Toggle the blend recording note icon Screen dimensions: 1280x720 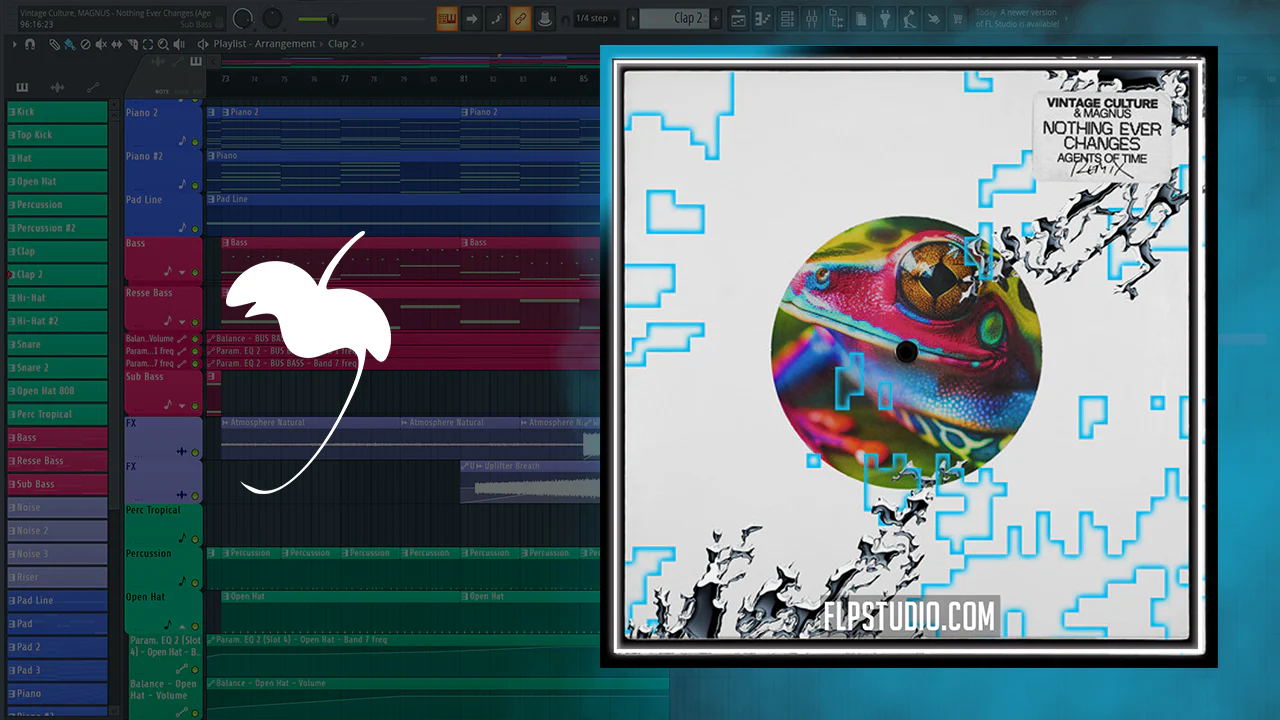496,18
